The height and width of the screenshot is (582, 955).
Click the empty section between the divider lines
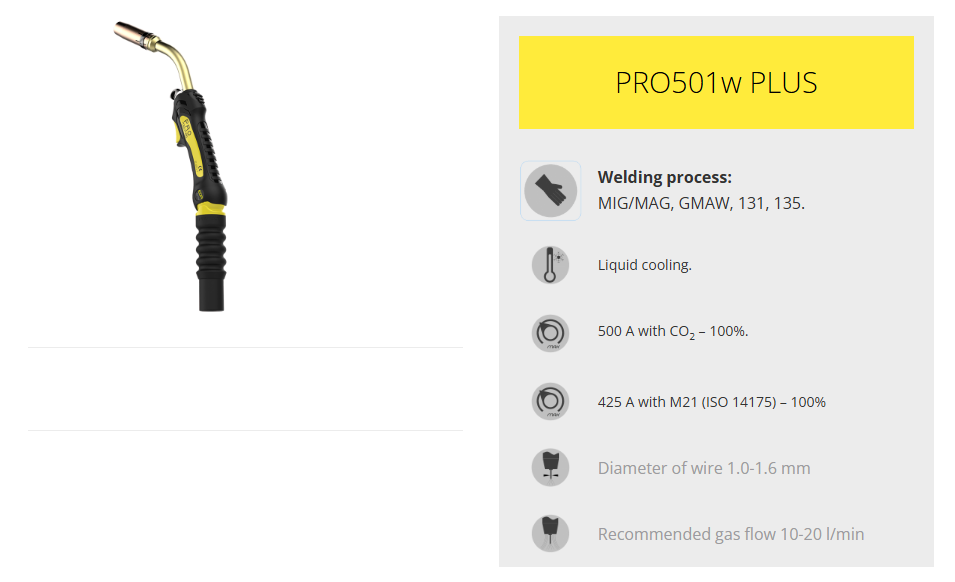[x=245, y=389]
